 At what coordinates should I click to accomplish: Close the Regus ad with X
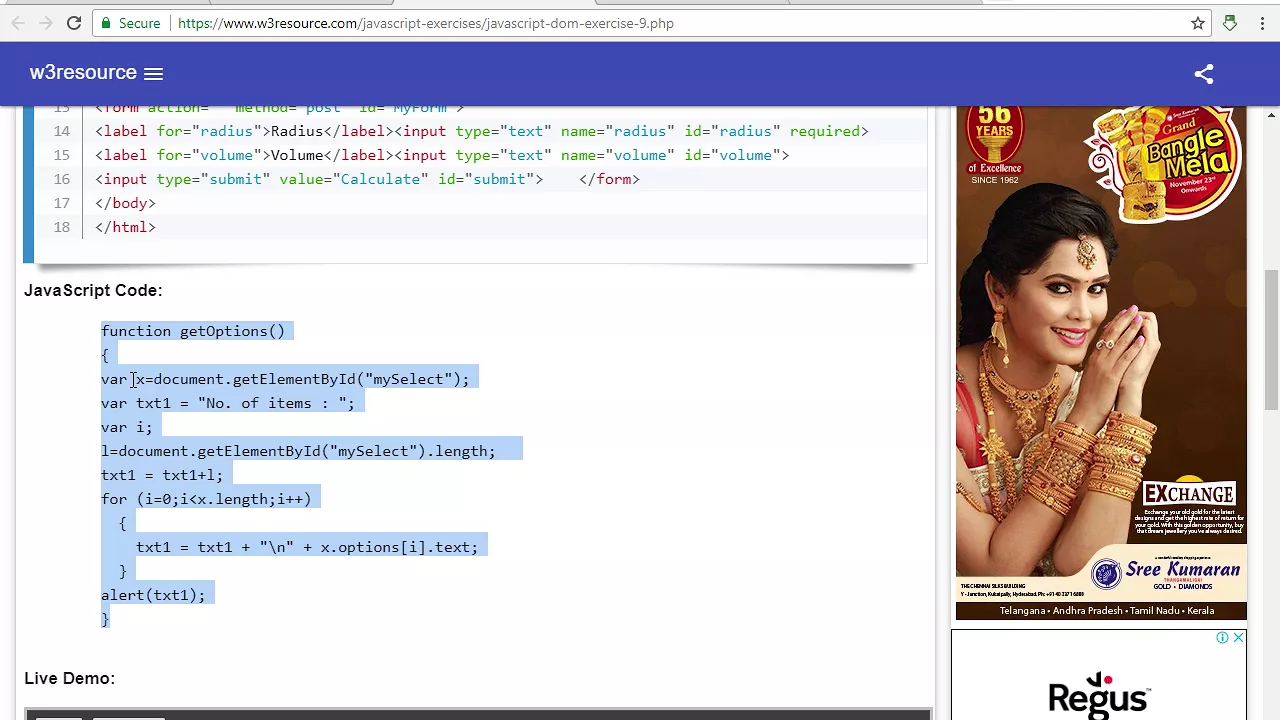(1238, 637)
